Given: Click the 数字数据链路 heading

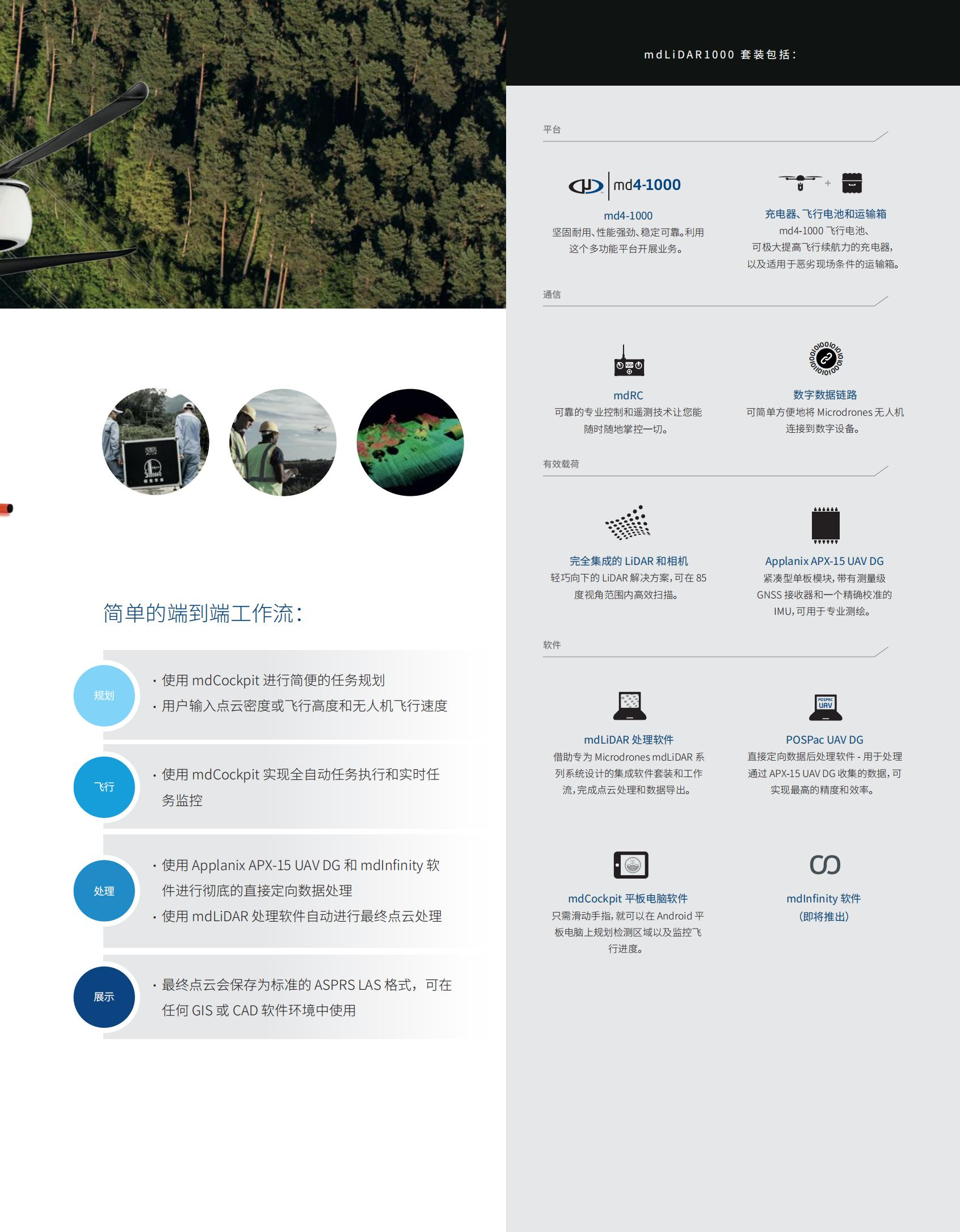Looking at the screenshot, I should tap(825, 394).
